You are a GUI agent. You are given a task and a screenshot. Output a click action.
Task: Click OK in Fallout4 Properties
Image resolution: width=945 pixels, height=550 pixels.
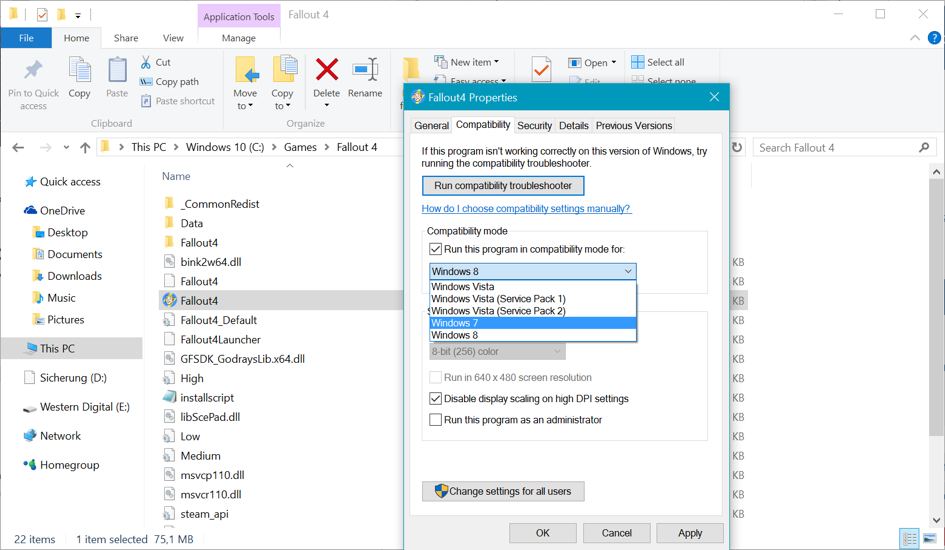click(x=542, y=533)
